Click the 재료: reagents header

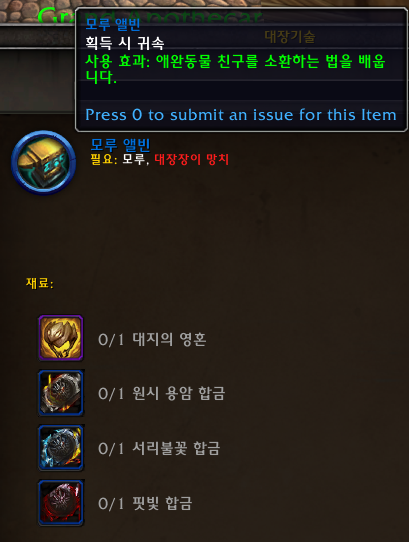coord(40,283)
